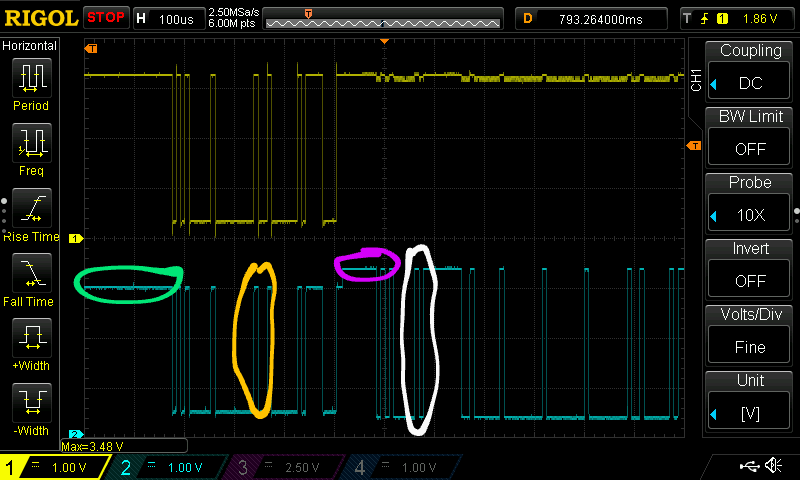Select the Period measurement icon

31,78
